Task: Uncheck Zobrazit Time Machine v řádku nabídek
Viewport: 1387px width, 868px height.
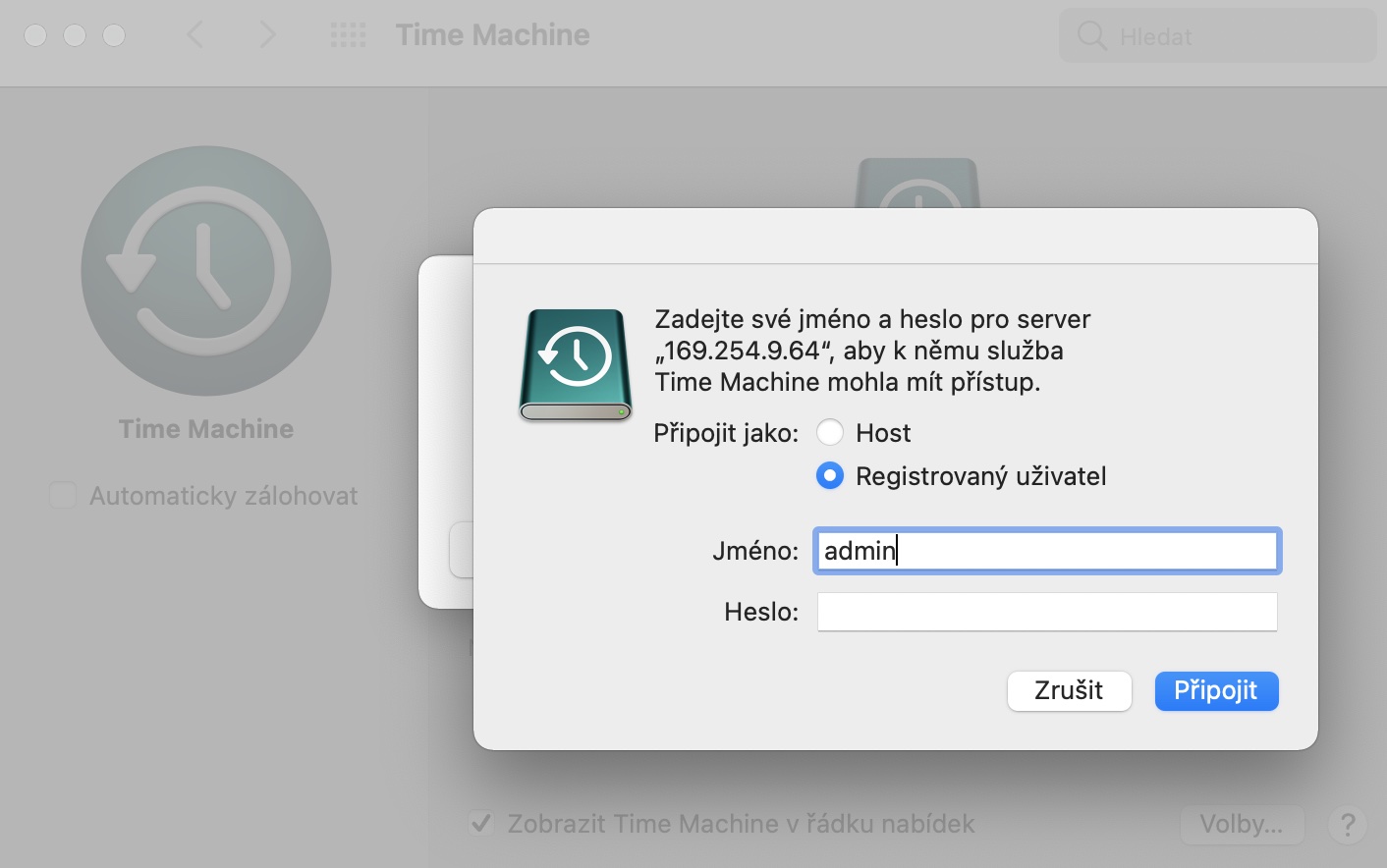Action: click(x=481, y=823)
